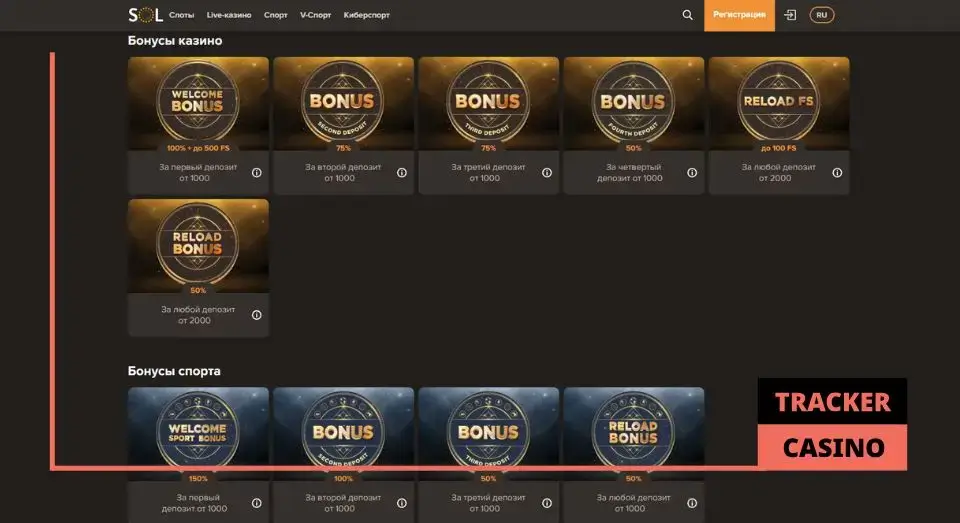Show info for sport first deposit bonus

tap(257, 503)
